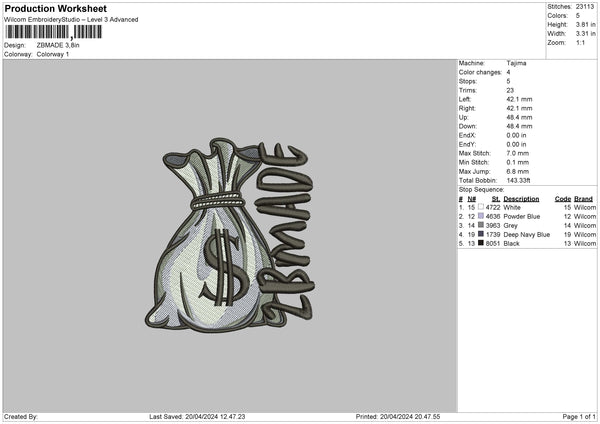This screenshot has height=424, width=600.
Task: Click the Total Bobbin value '143.33ft'
Action: pyautogui.click(x=518, y=180)
